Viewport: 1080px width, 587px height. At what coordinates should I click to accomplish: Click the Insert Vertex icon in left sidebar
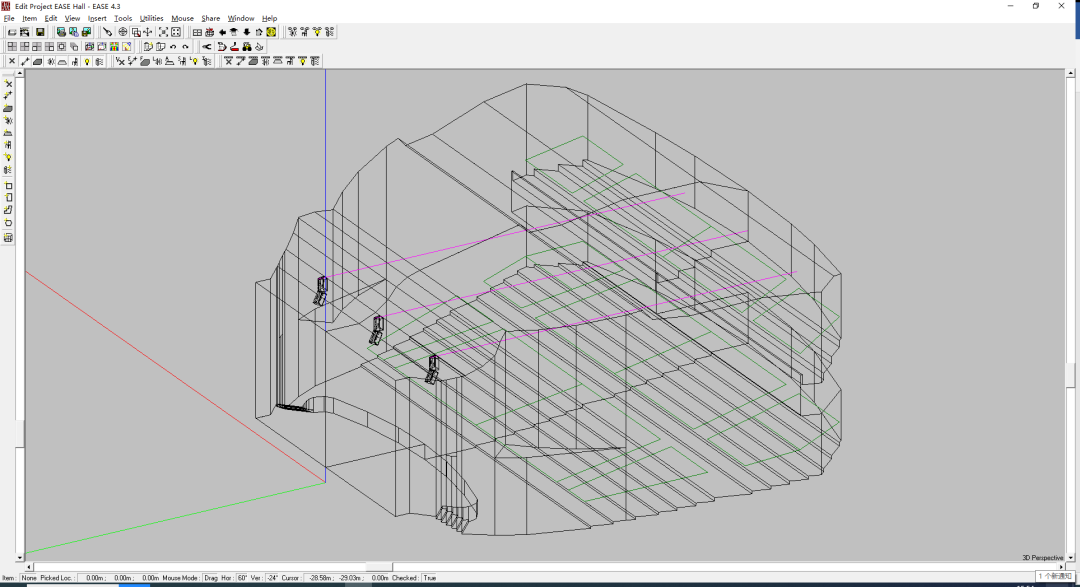[x=8, y=83]
